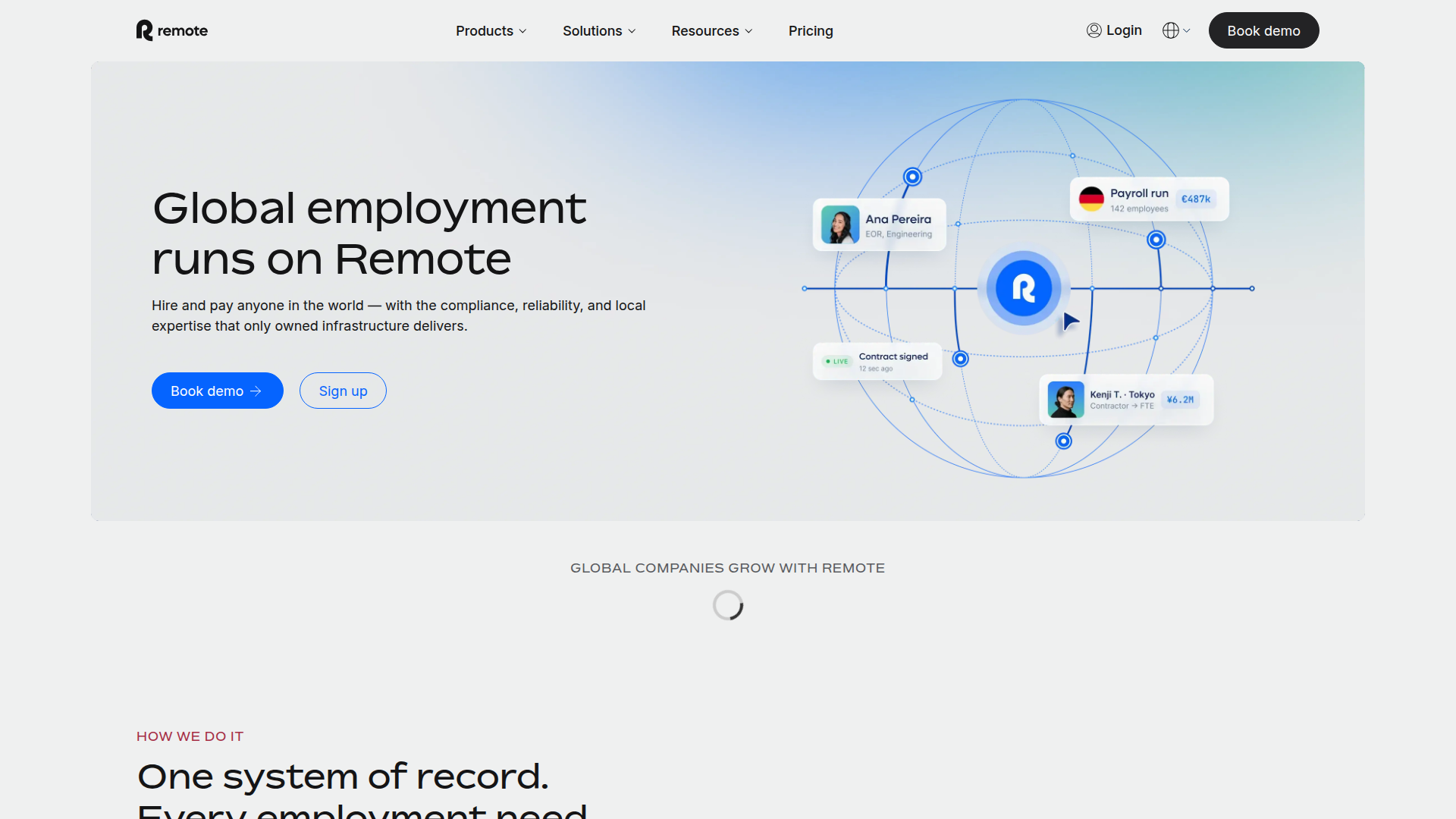Click the ¥6.2M amount badge
The image size is (1456, 819).
point(1180,400)
